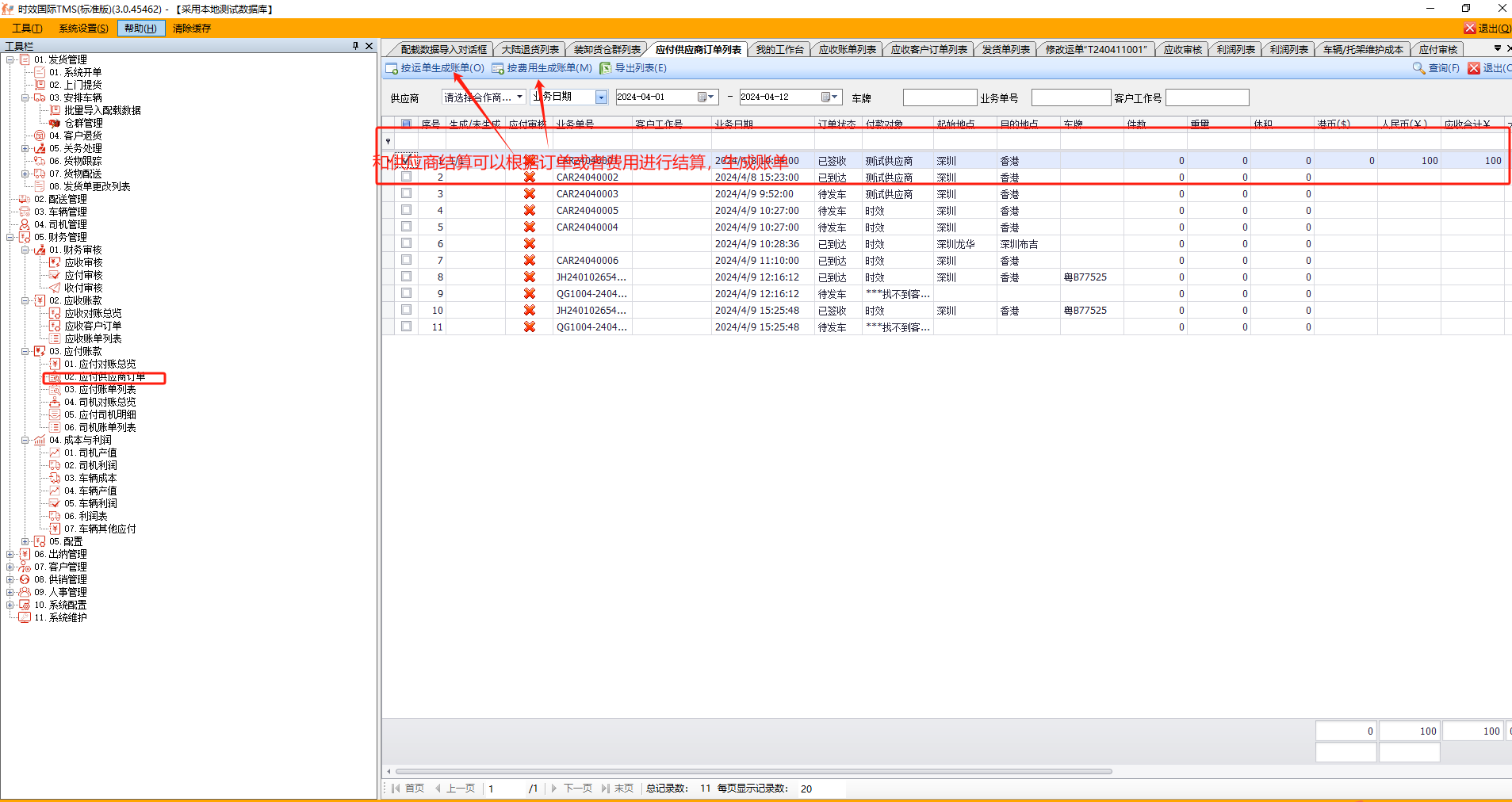This screenshot has width=1512, height=802.
Task: Open the 系统设置(S) menu
Action: (83, 29)
